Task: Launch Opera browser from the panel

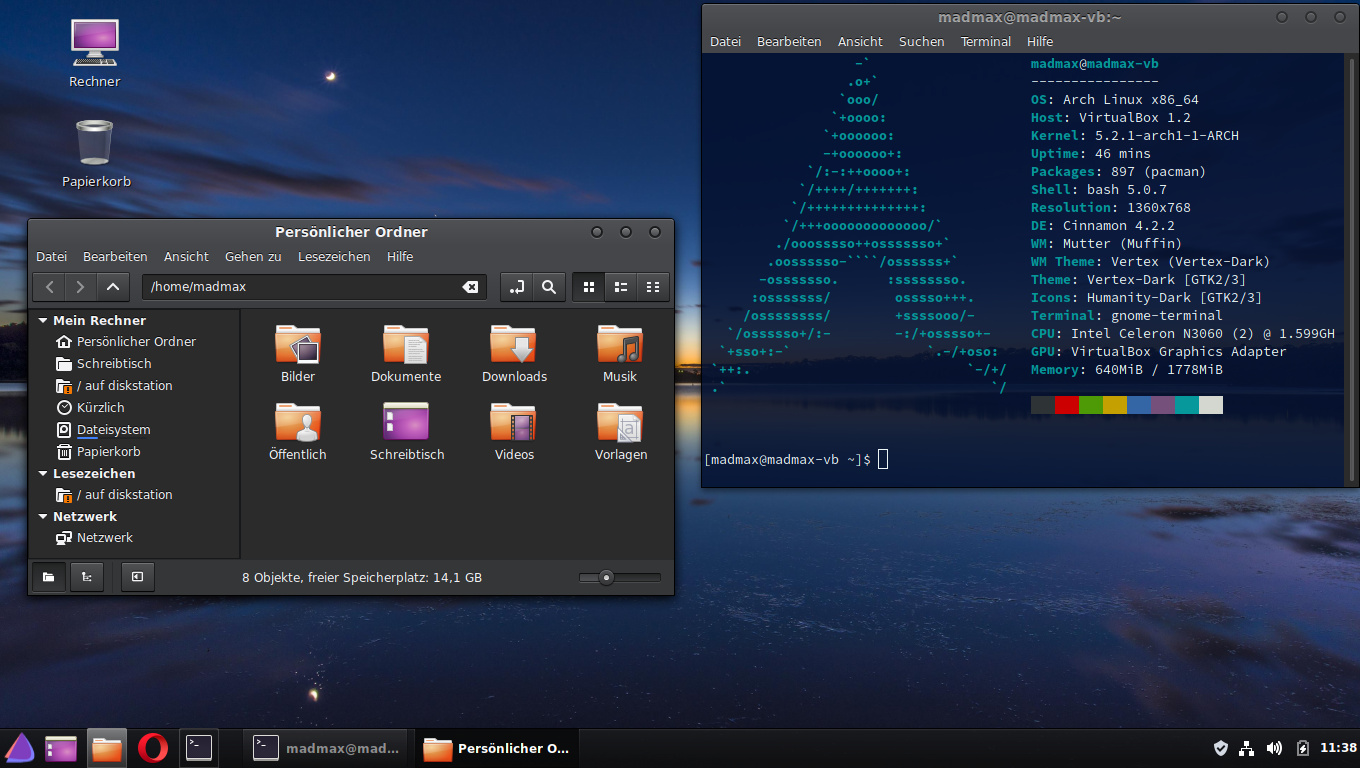Action: [153, 748]
